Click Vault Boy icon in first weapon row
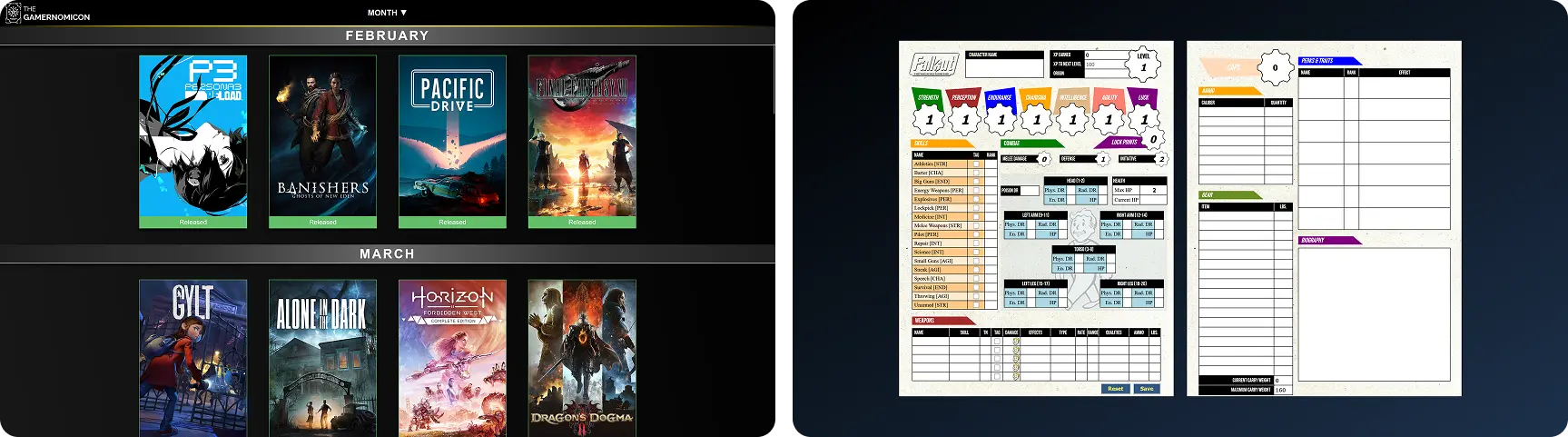This screenshot has width=1568, height=437. click(x=1016, y=342)
